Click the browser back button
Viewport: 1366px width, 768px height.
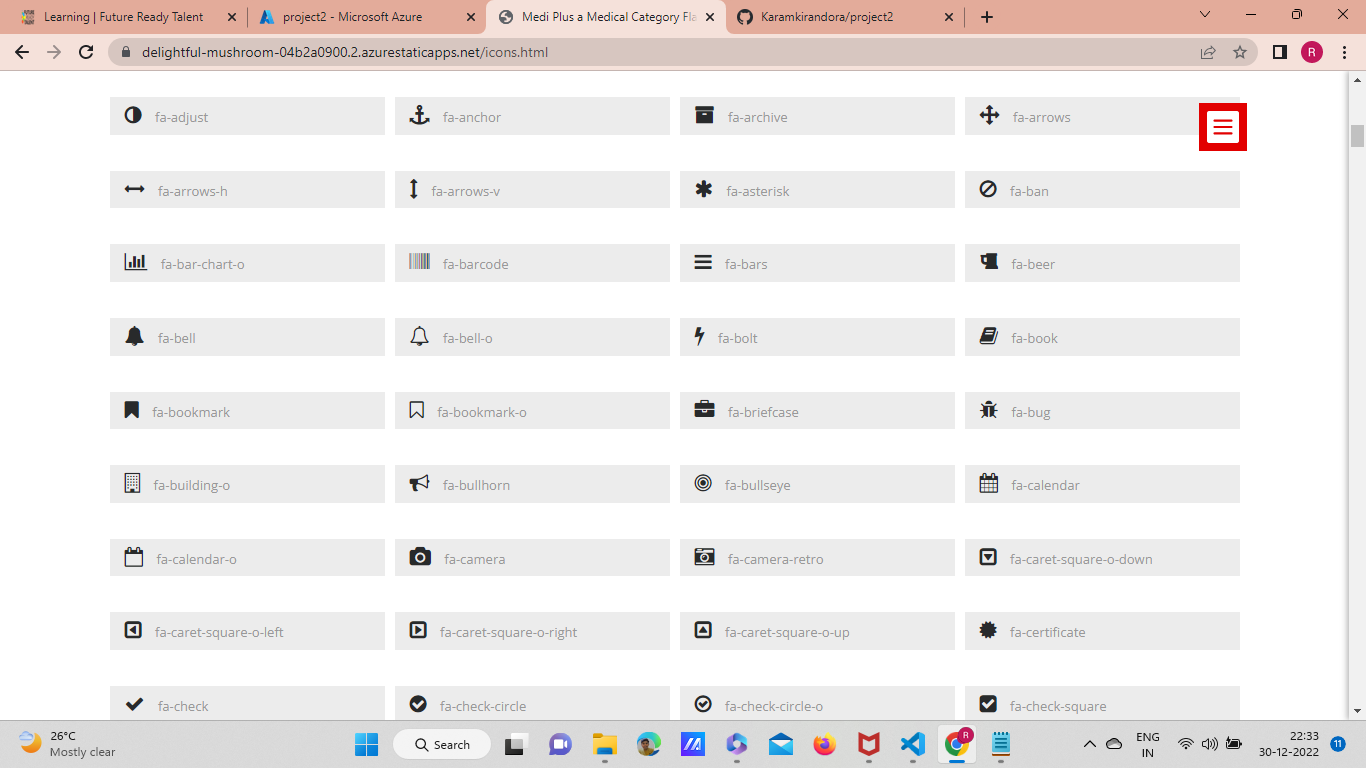coord(21,52)
